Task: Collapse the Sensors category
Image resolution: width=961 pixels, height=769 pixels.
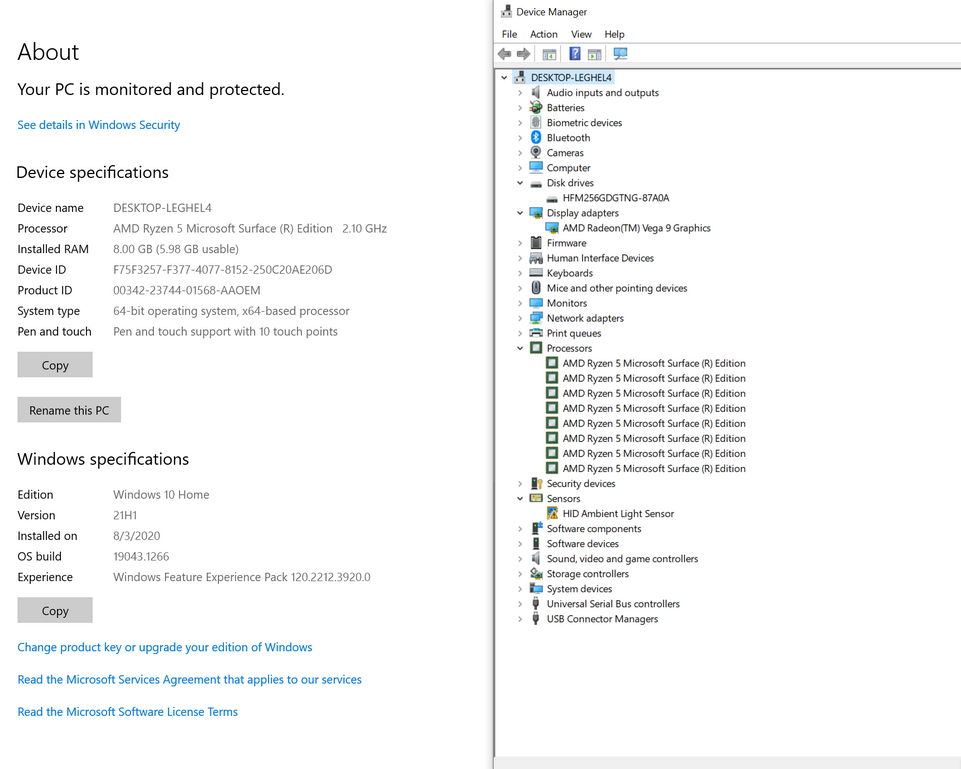Action: pyautogui.click(x=520, y=498)
